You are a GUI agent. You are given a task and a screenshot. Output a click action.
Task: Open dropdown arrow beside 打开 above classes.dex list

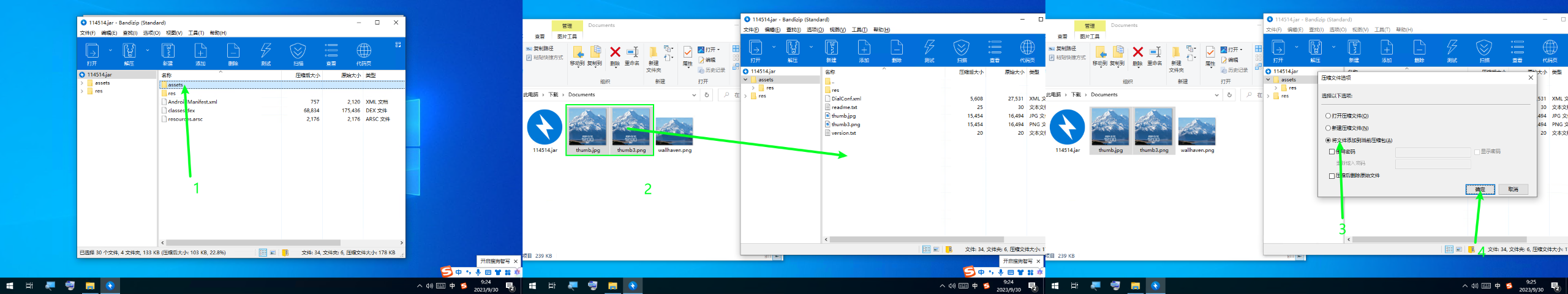tap(110, 50)
